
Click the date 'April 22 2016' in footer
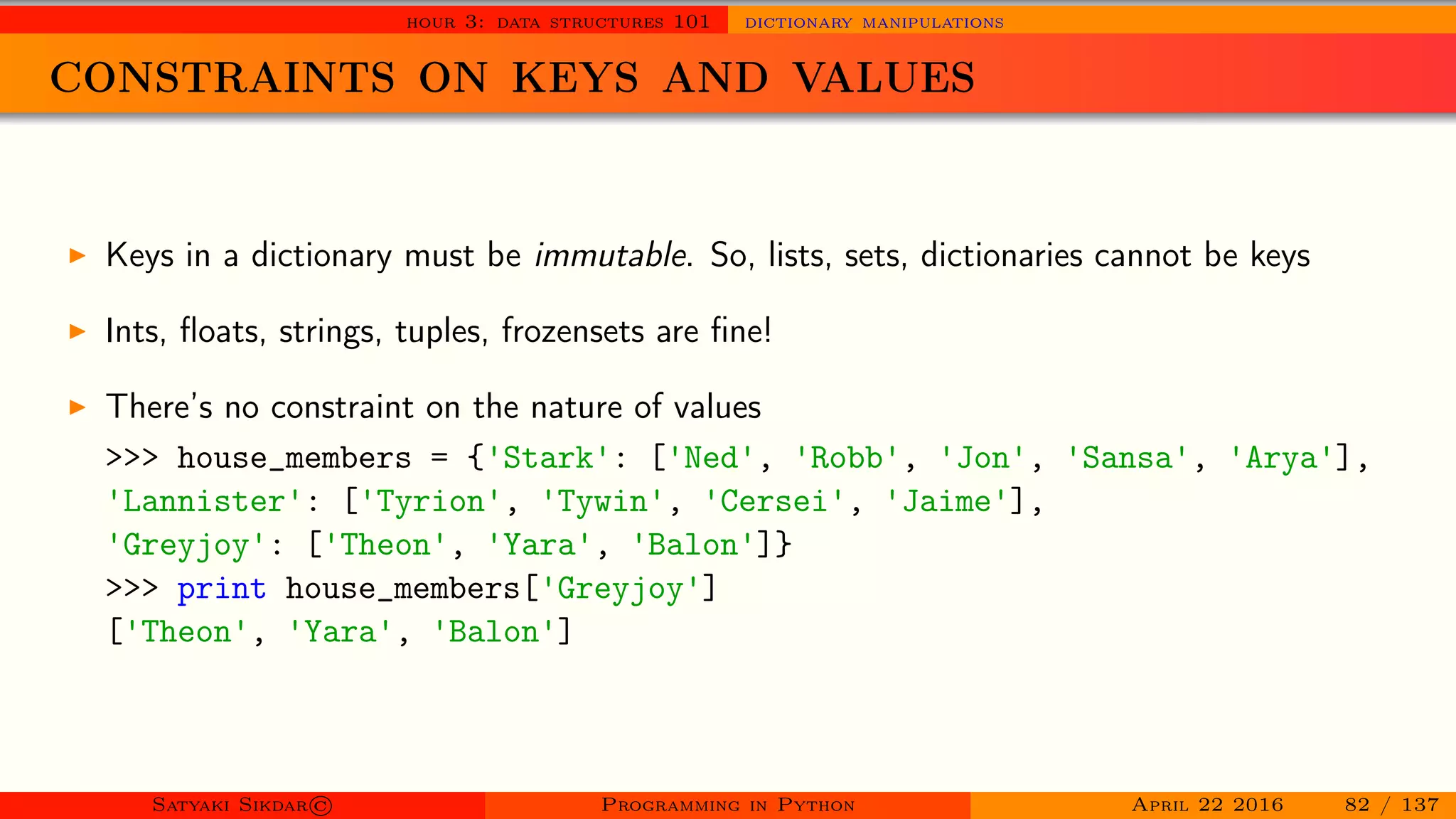(x=1207, y=805)
